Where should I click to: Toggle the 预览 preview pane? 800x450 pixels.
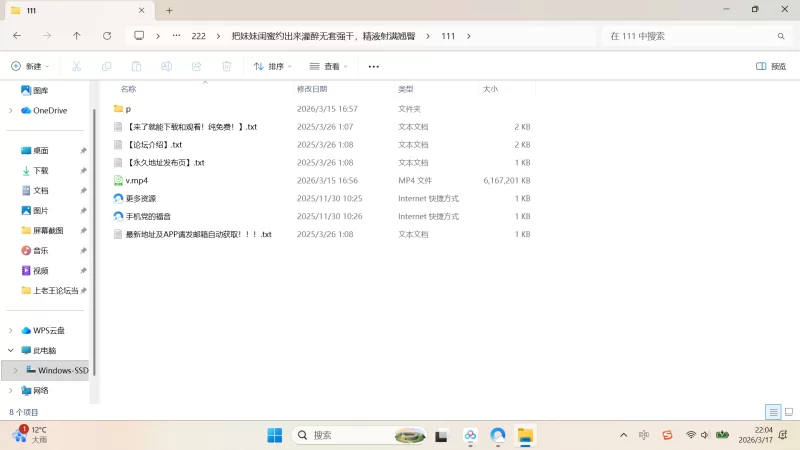click(770, 66)
